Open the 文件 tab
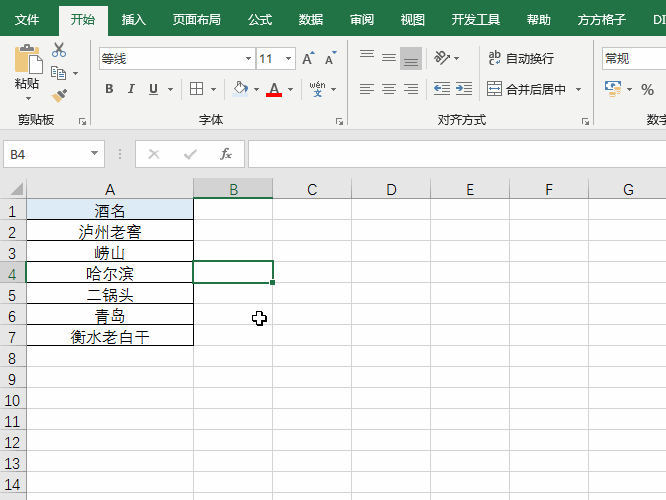Viewport: 666px width, 500px height. point(27,20)
